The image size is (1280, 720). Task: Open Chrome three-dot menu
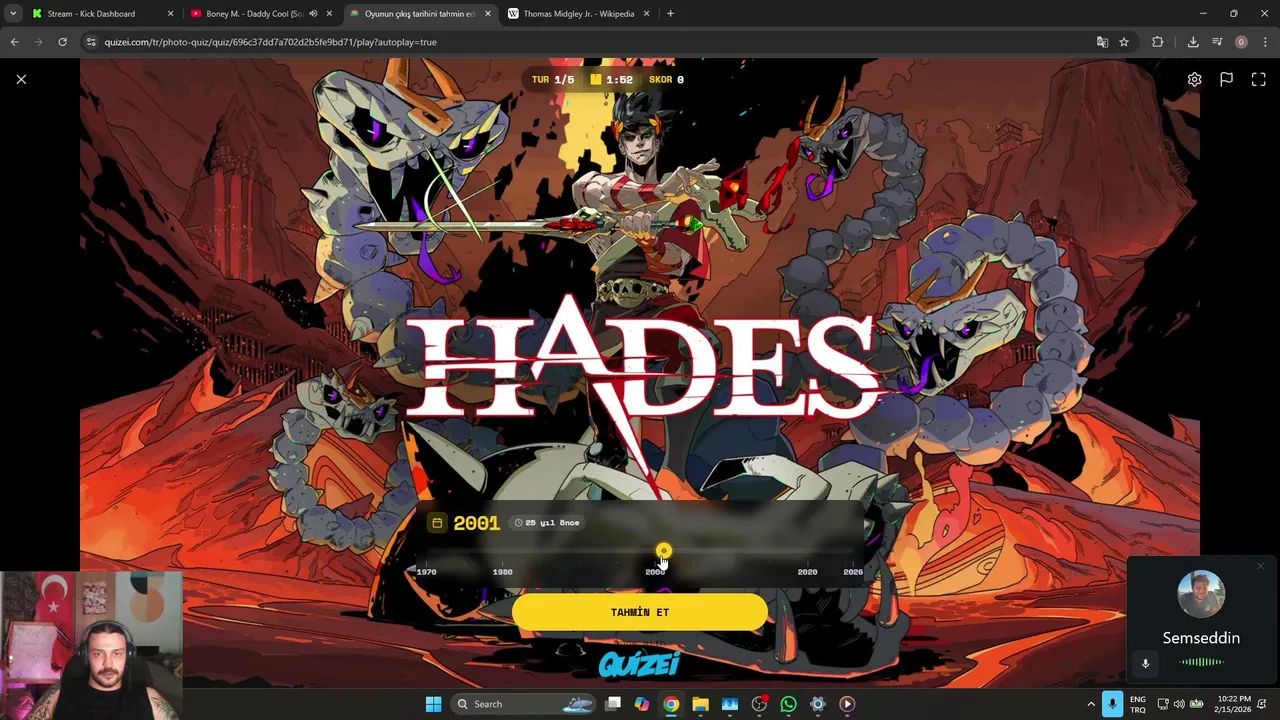point(1265,42)
